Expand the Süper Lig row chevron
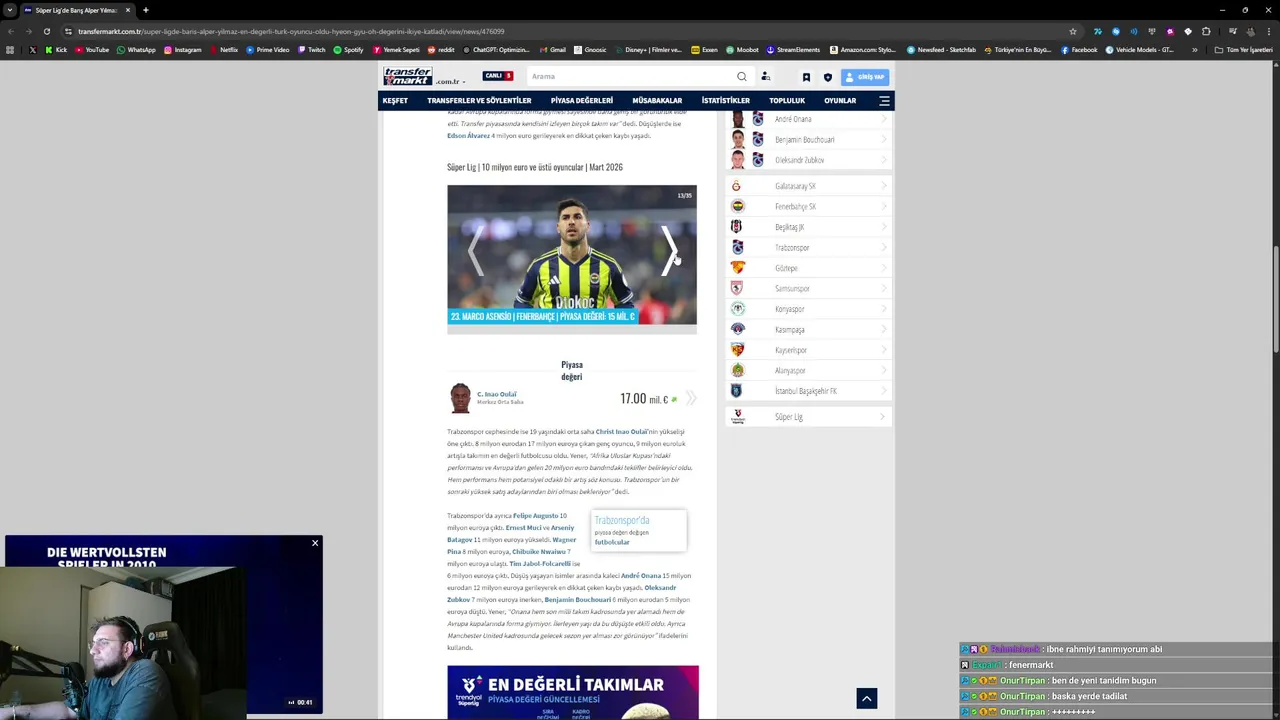The height and width of the screenshot is (720, 1280). [884, 416]
